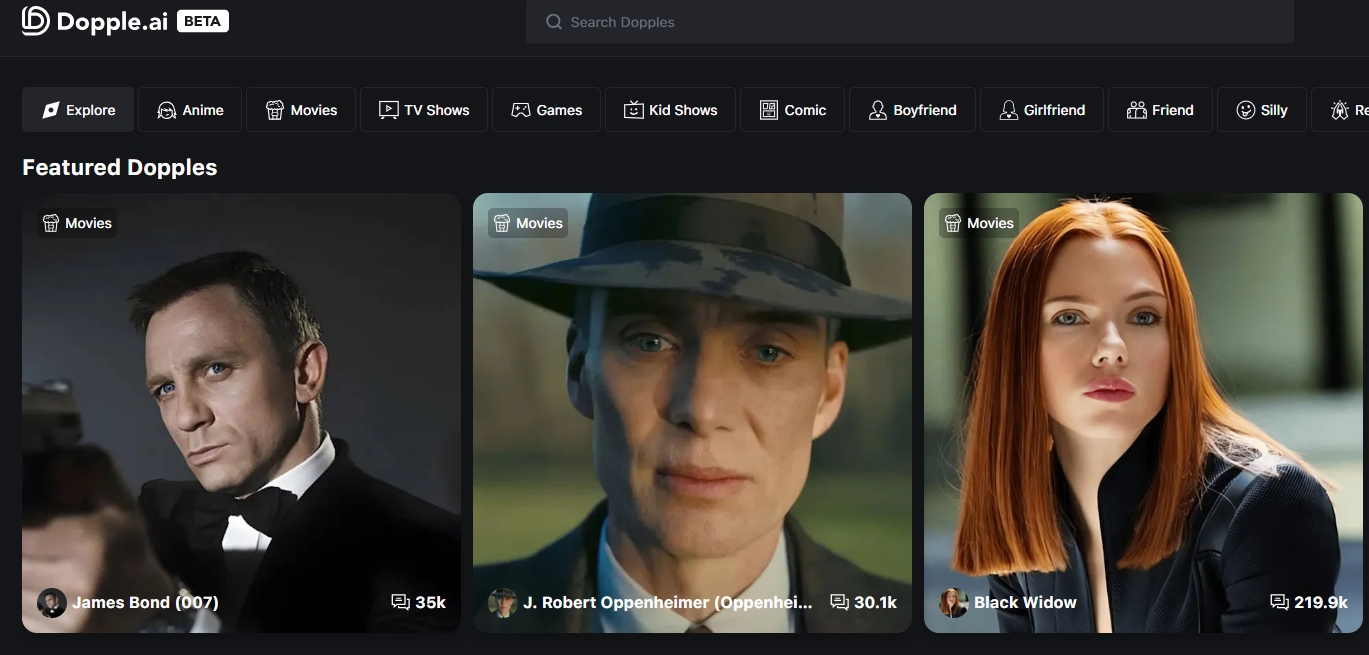Click the small Black Widow avatar icon
The width and height of the screenshot is (1369, 655).
pyautogui.click(x=954, y=602)
